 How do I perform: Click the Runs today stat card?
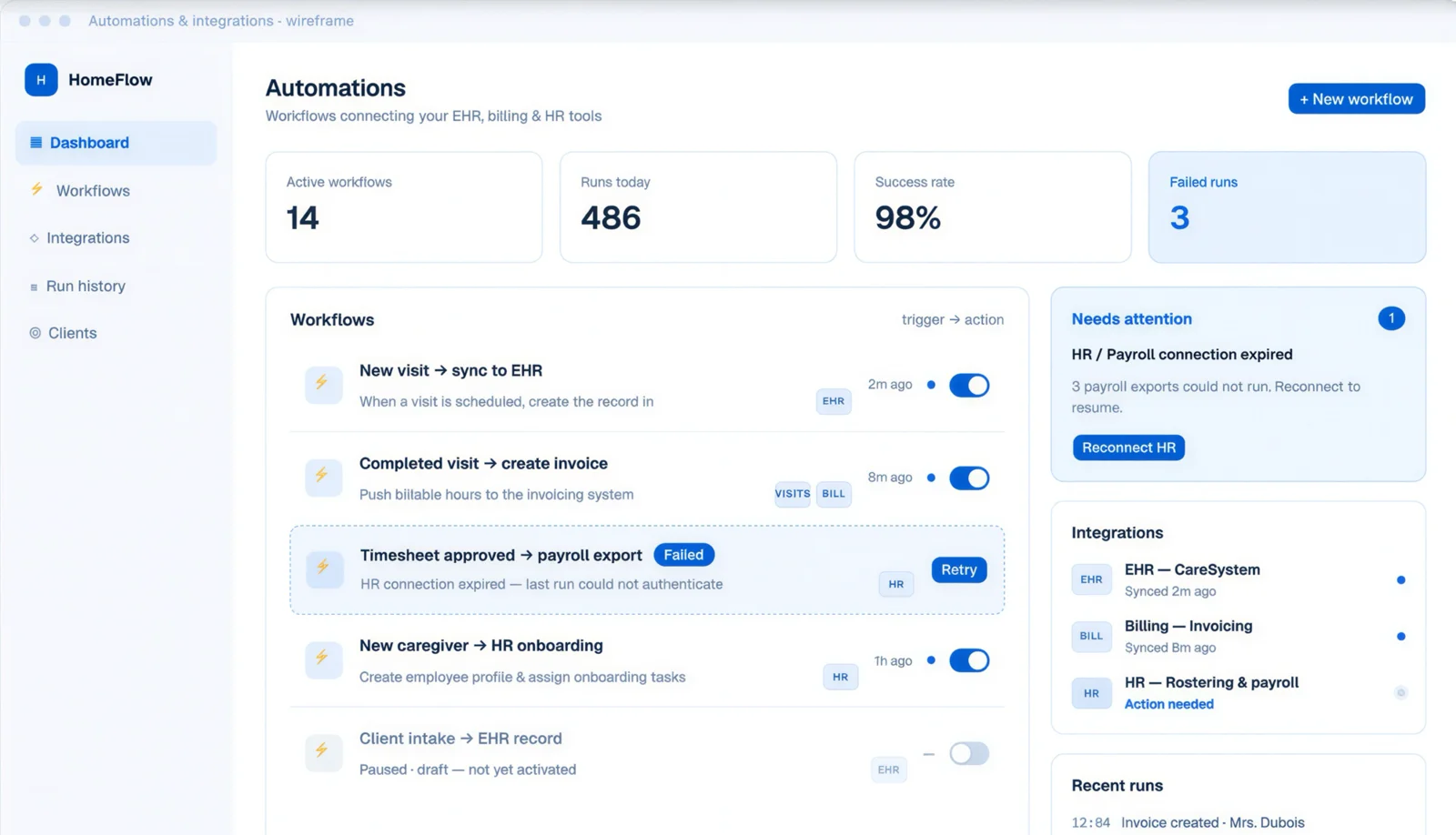coord(698,207)
